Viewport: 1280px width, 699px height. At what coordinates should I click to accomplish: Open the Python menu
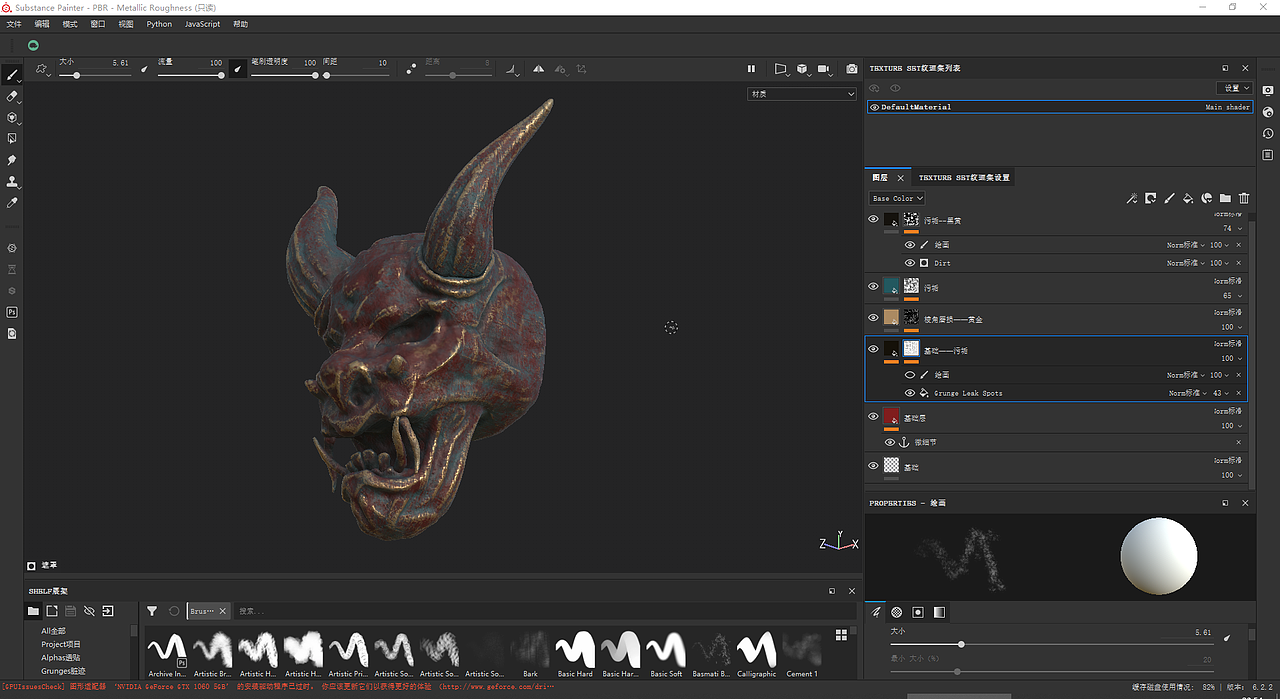(x=159, y=24)
